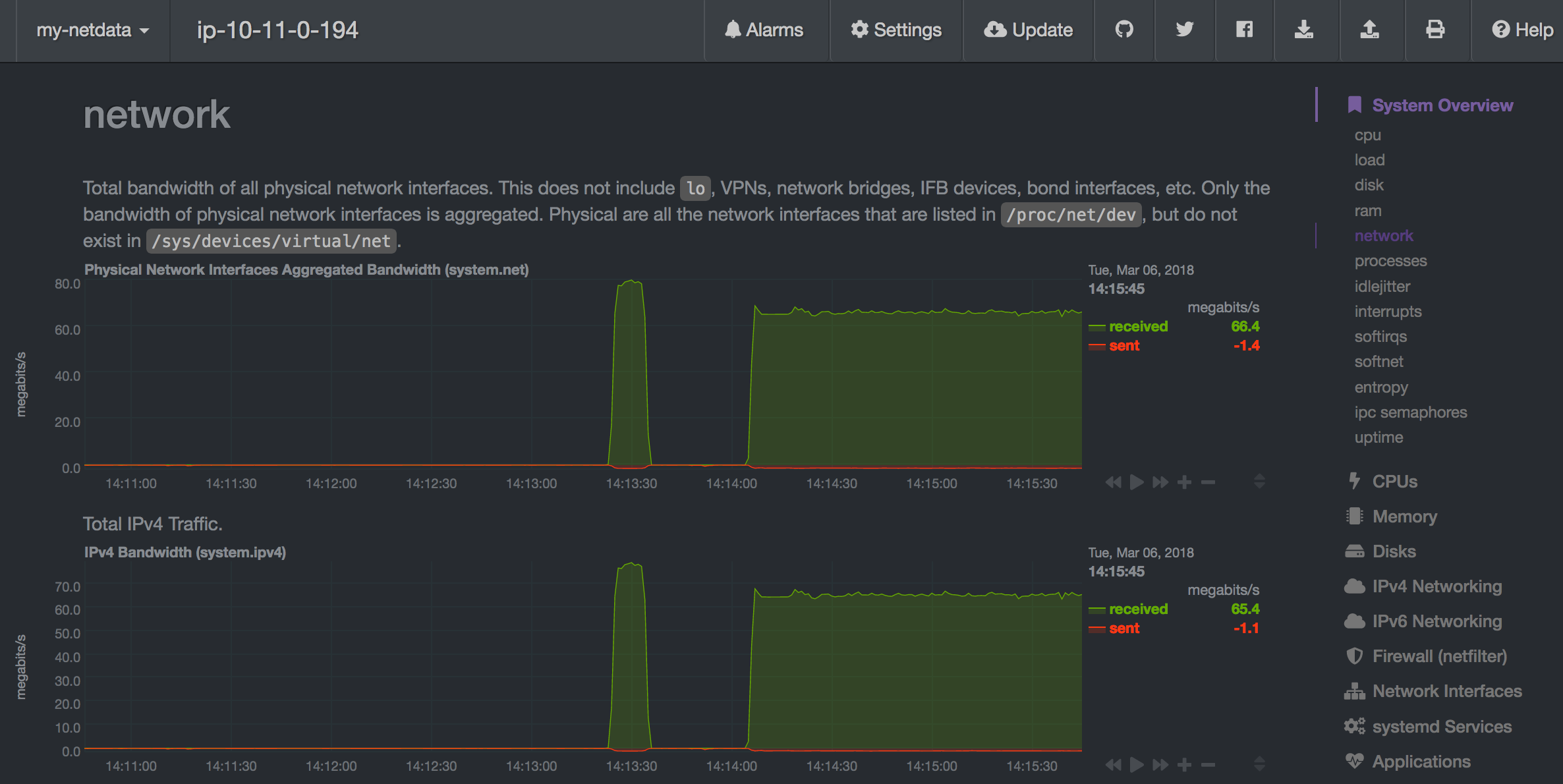Viewport: 1563px width, 784px height.
Task: Click the 14:13:30 spike in system.ipv4 chart
Action: coord(631,656)
